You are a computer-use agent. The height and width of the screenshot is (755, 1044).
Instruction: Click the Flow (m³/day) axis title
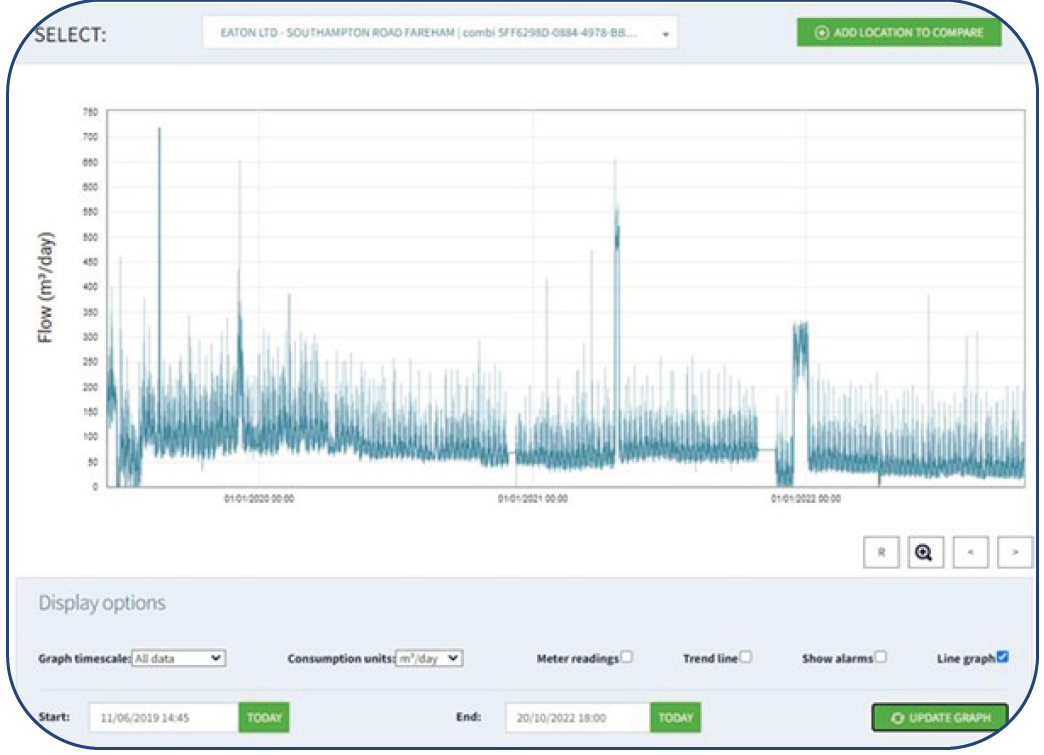[45, 287]
